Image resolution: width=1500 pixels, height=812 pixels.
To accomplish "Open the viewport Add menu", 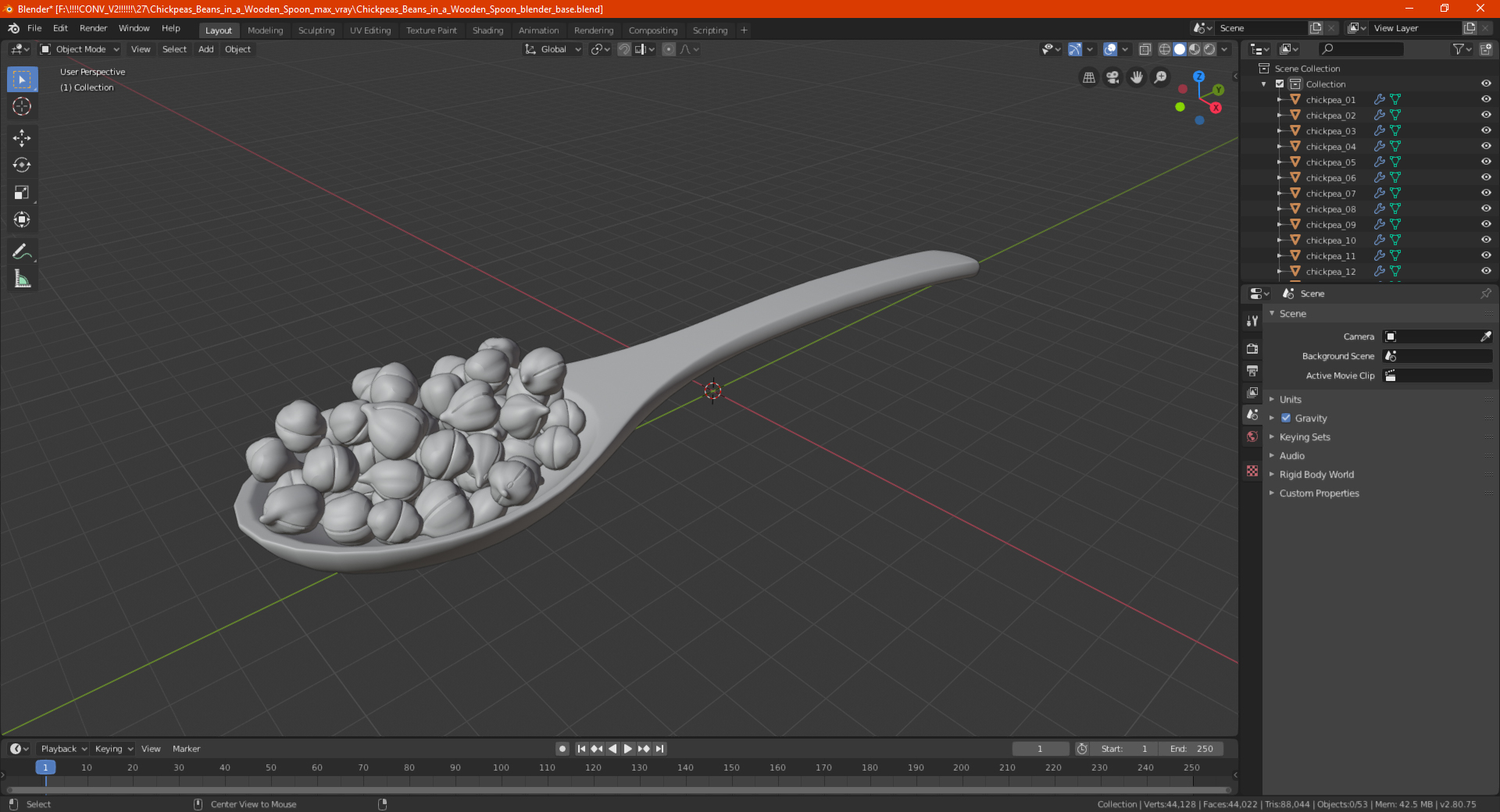I will point(205,49).
